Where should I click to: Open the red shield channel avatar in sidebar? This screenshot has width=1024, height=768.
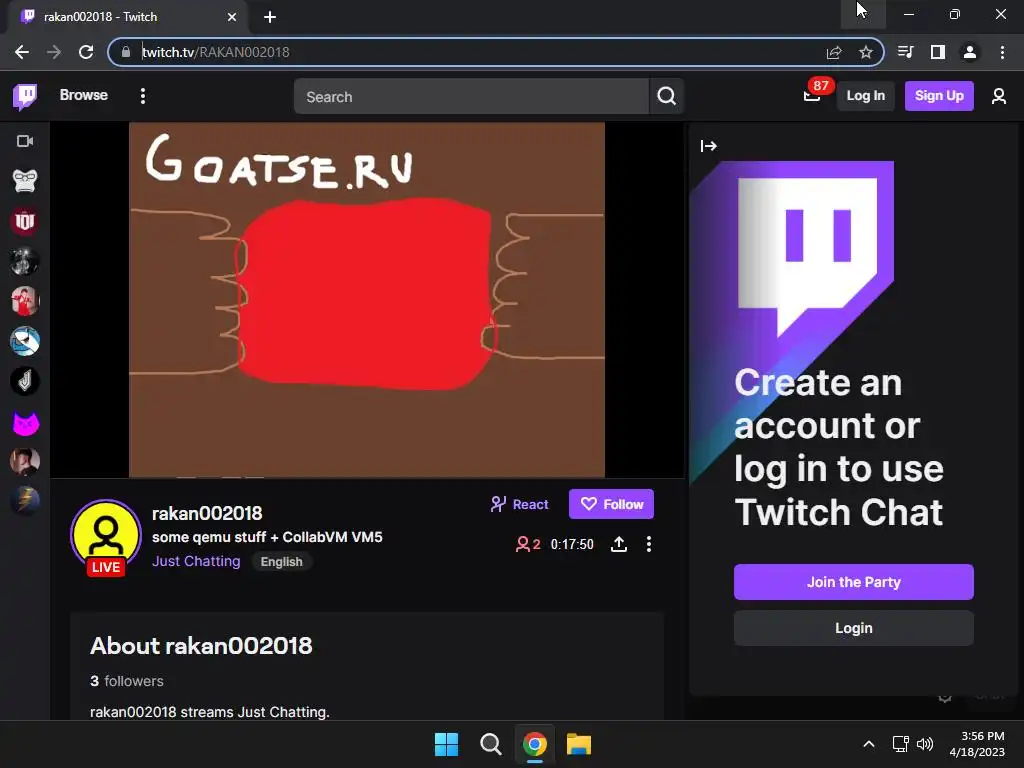point(25,221)
